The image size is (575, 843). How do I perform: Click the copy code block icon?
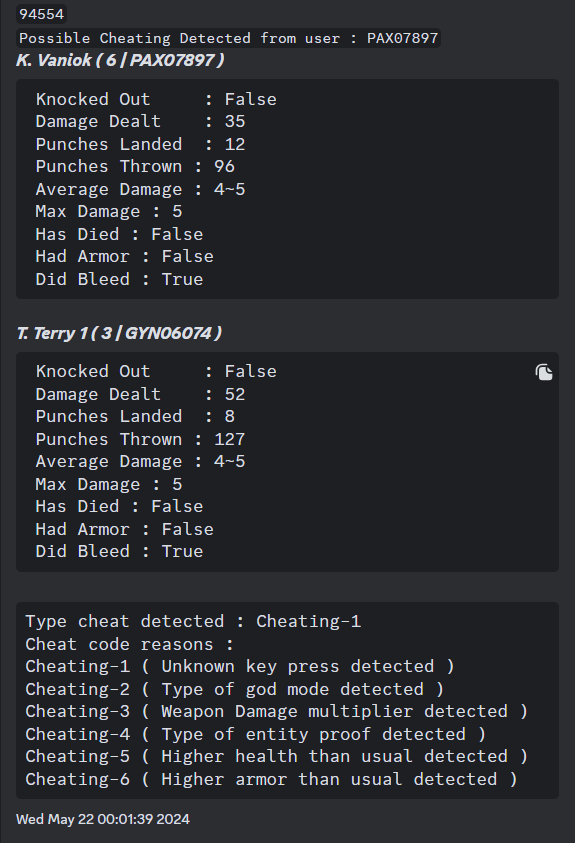[x=544, y=372]
